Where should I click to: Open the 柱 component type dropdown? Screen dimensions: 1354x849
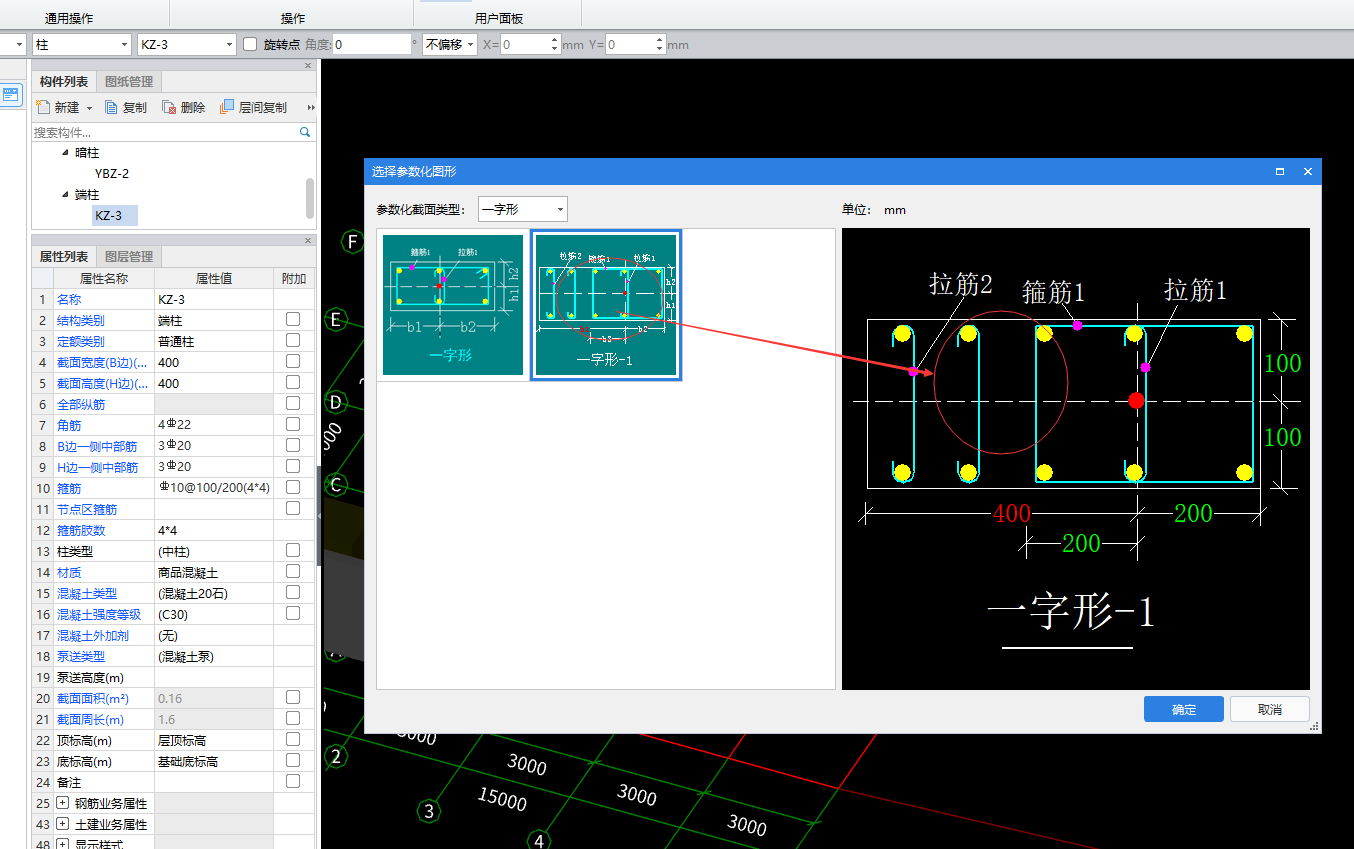125,45
